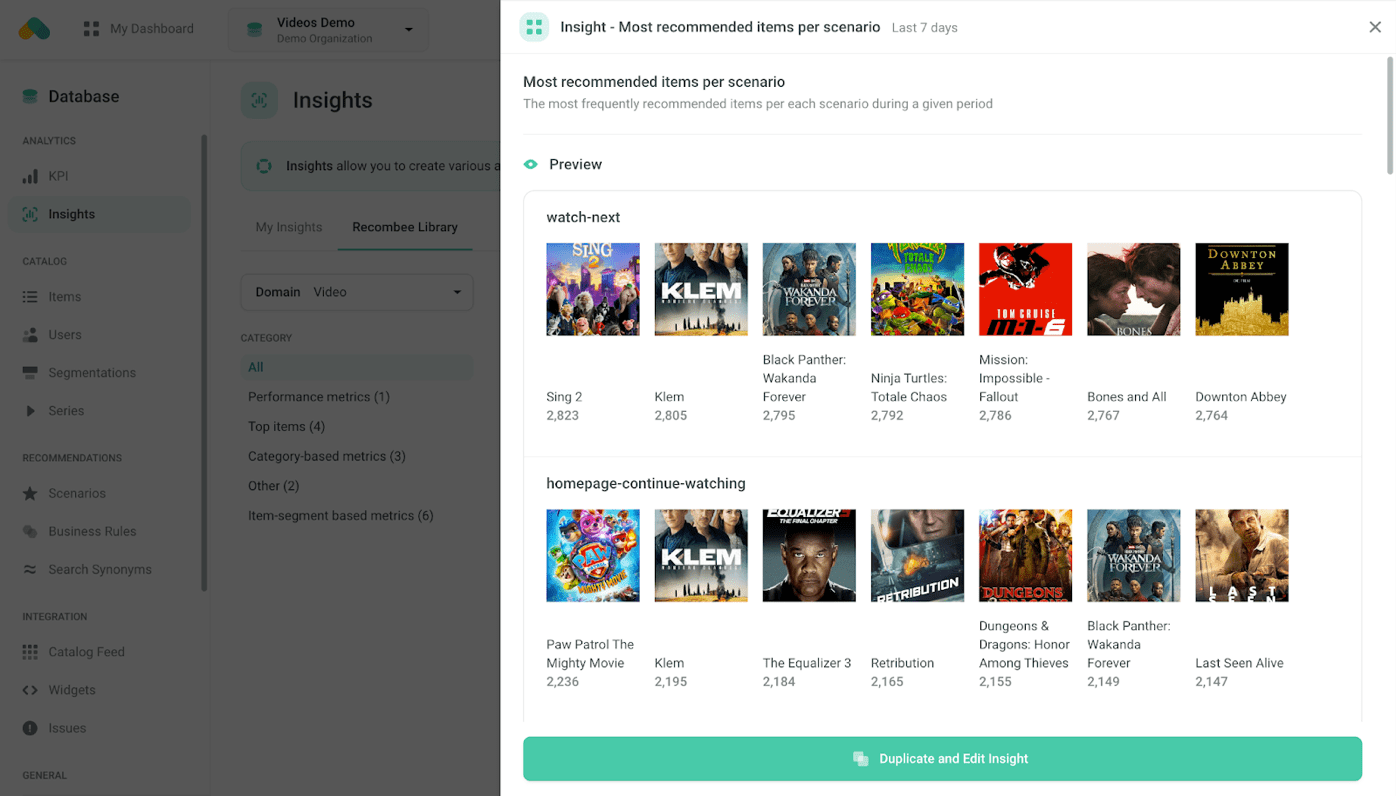Select Performance metrics (1) category
Viewport: 1396px width, 796px height.
319,397
